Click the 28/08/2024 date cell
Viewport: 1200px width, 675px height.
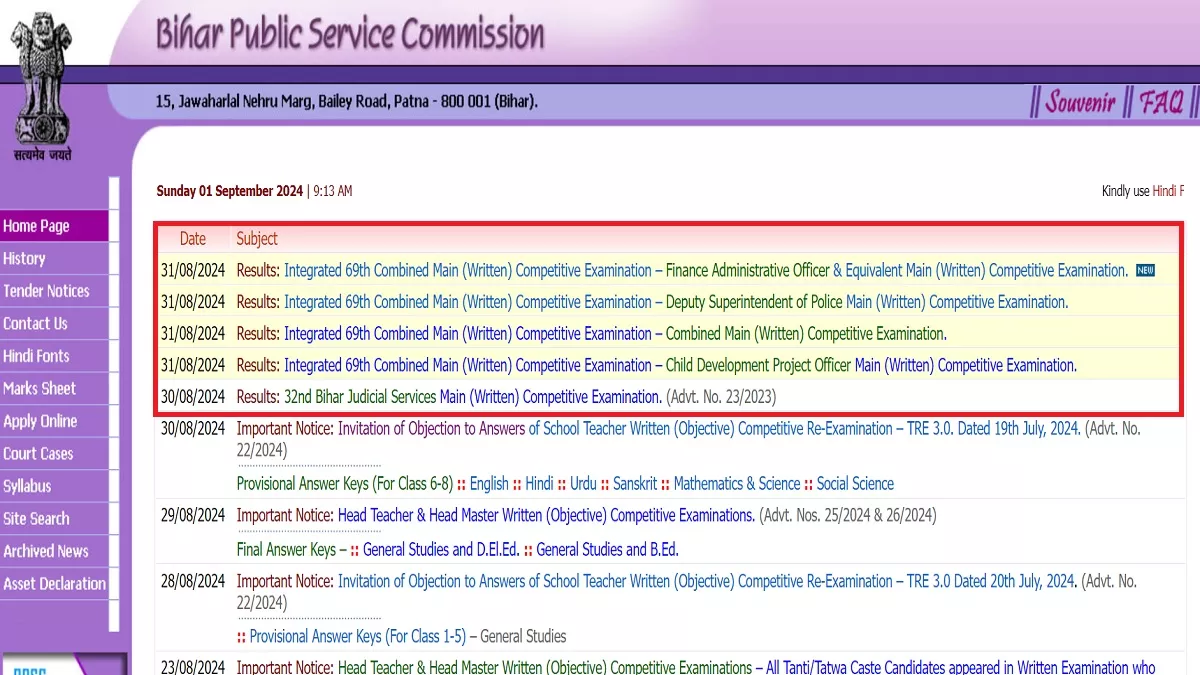[193, 581]
